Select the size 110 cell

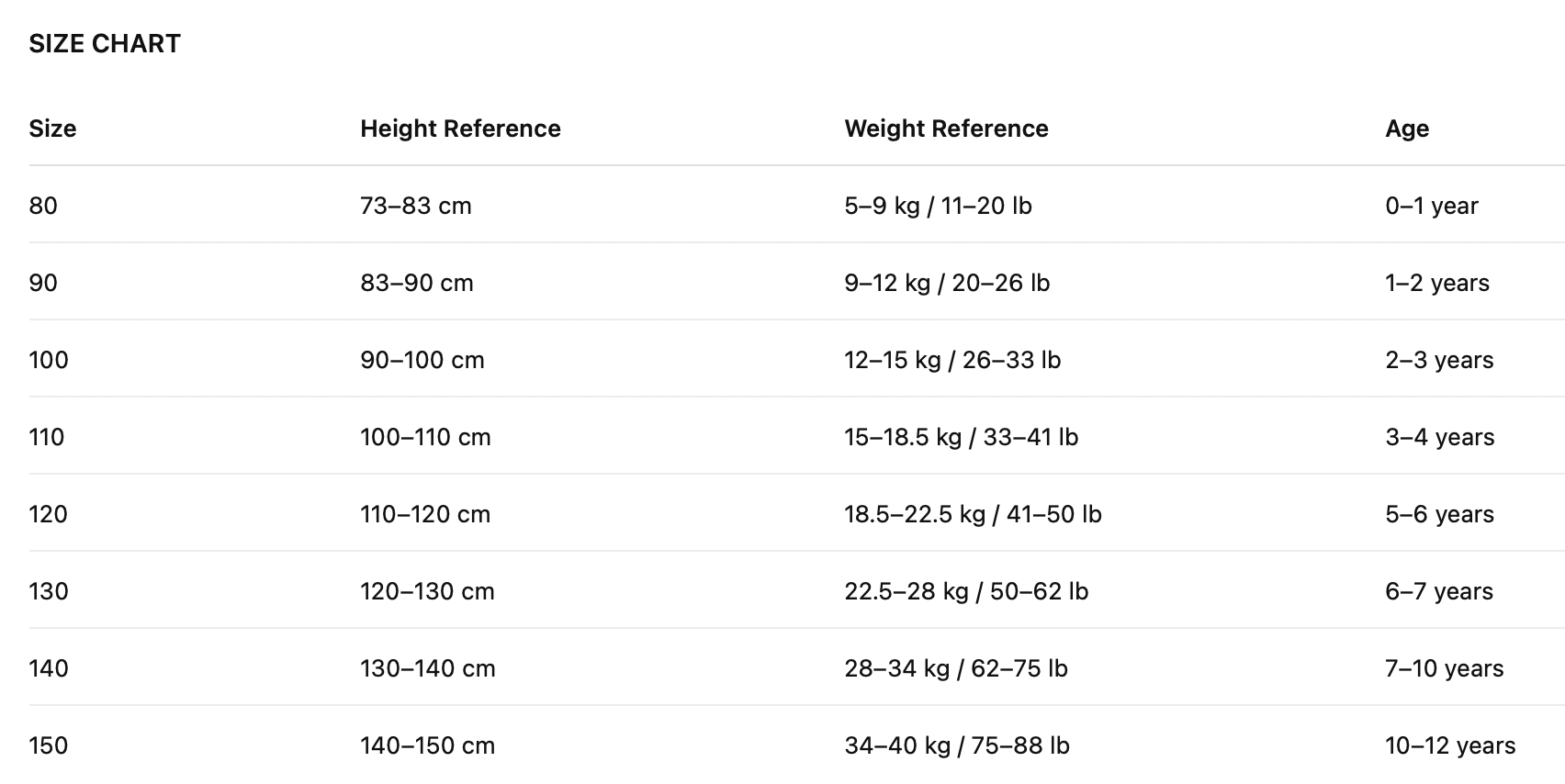[x=47, y=437]
